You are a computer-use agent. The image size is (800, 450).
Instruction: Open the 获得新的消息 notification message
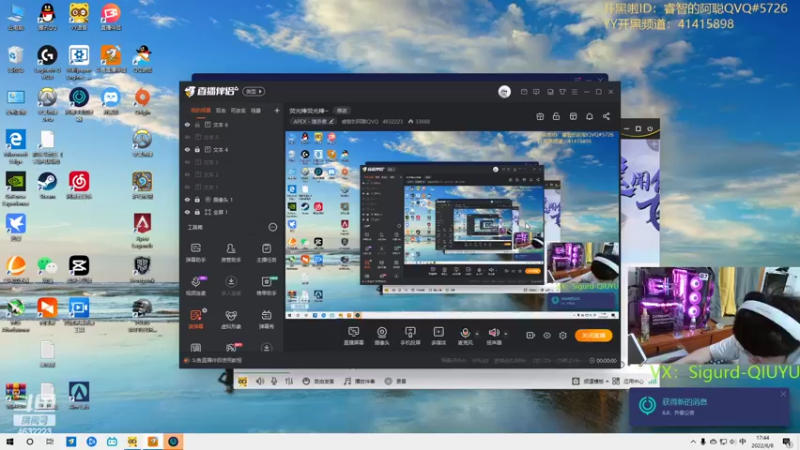(709, 407)
